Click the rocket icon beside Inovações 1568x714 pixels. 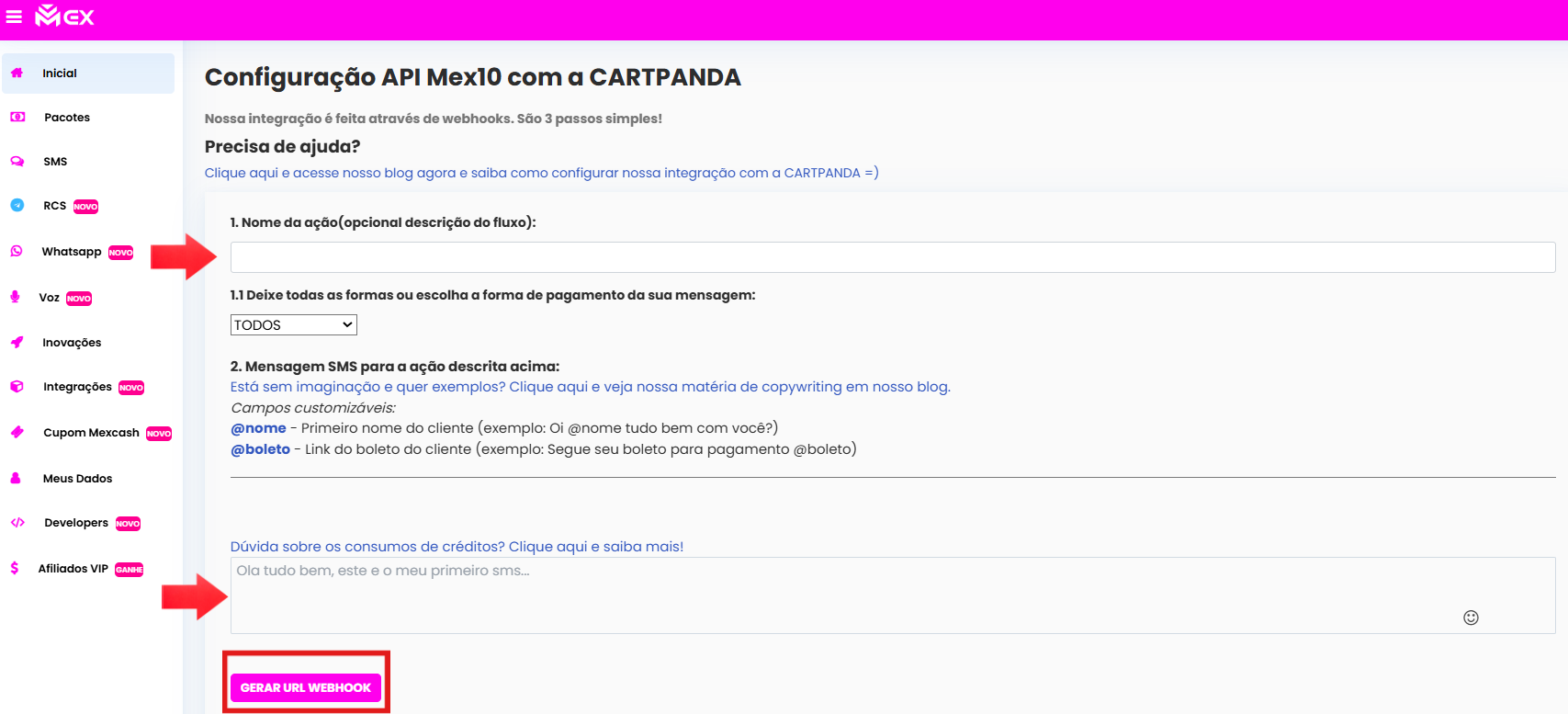17,342
